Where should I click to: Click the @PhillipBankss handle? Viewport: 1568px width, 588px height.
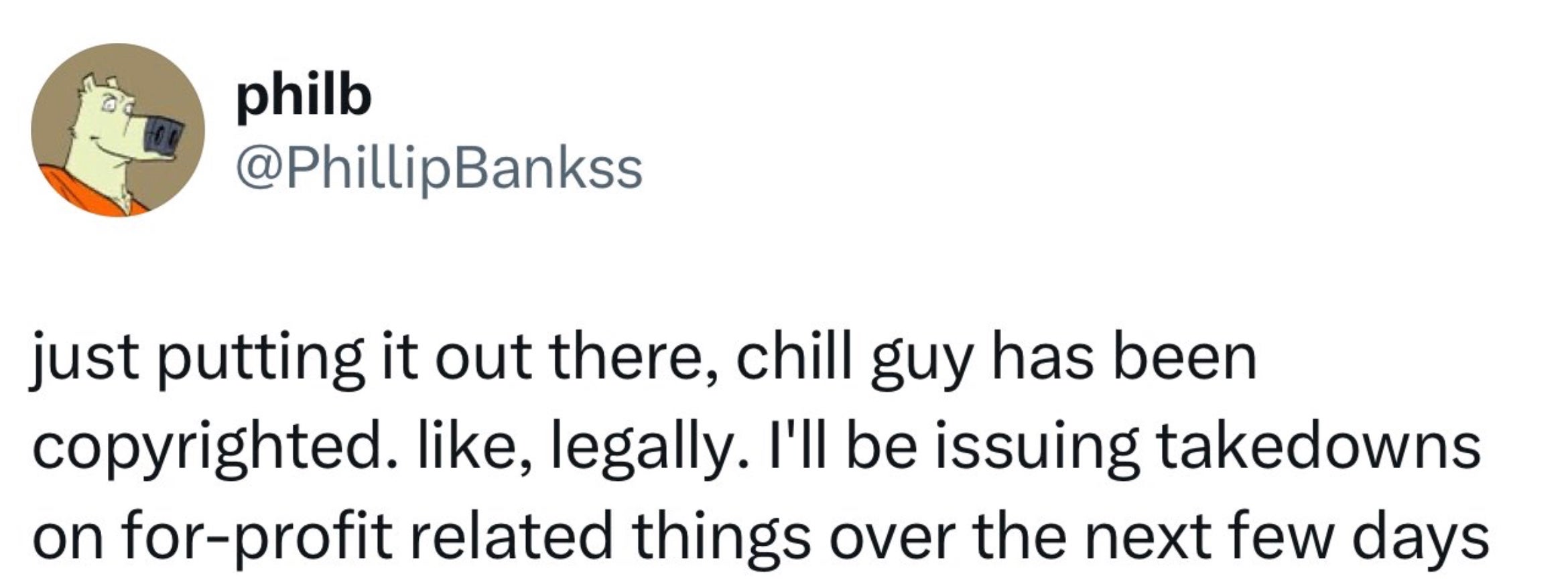point(439,169)
